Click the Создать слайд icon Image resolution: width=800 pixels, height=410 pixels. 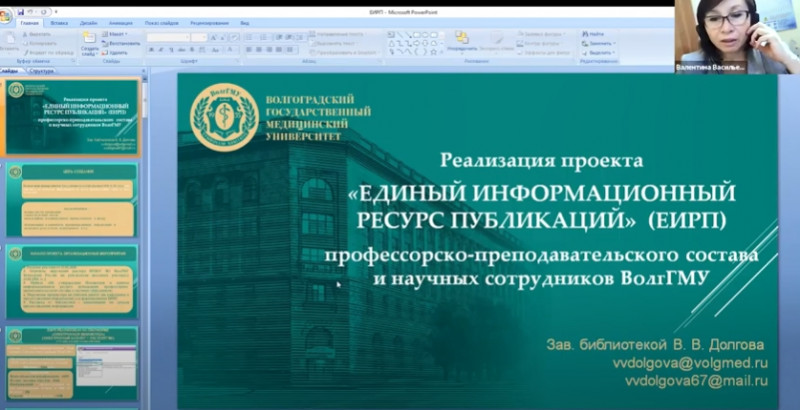tap(89, 37)
